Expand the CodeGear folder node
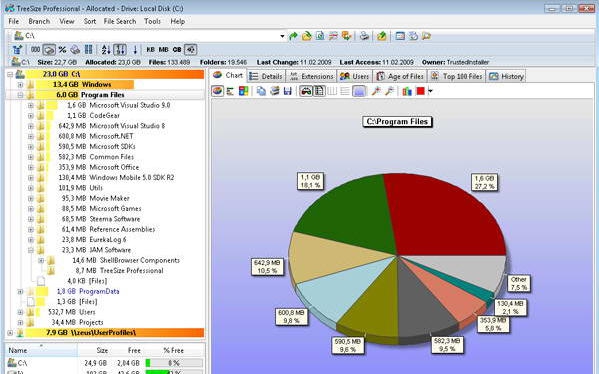Viewport: 599px width, 374px height. click(31, 115)
